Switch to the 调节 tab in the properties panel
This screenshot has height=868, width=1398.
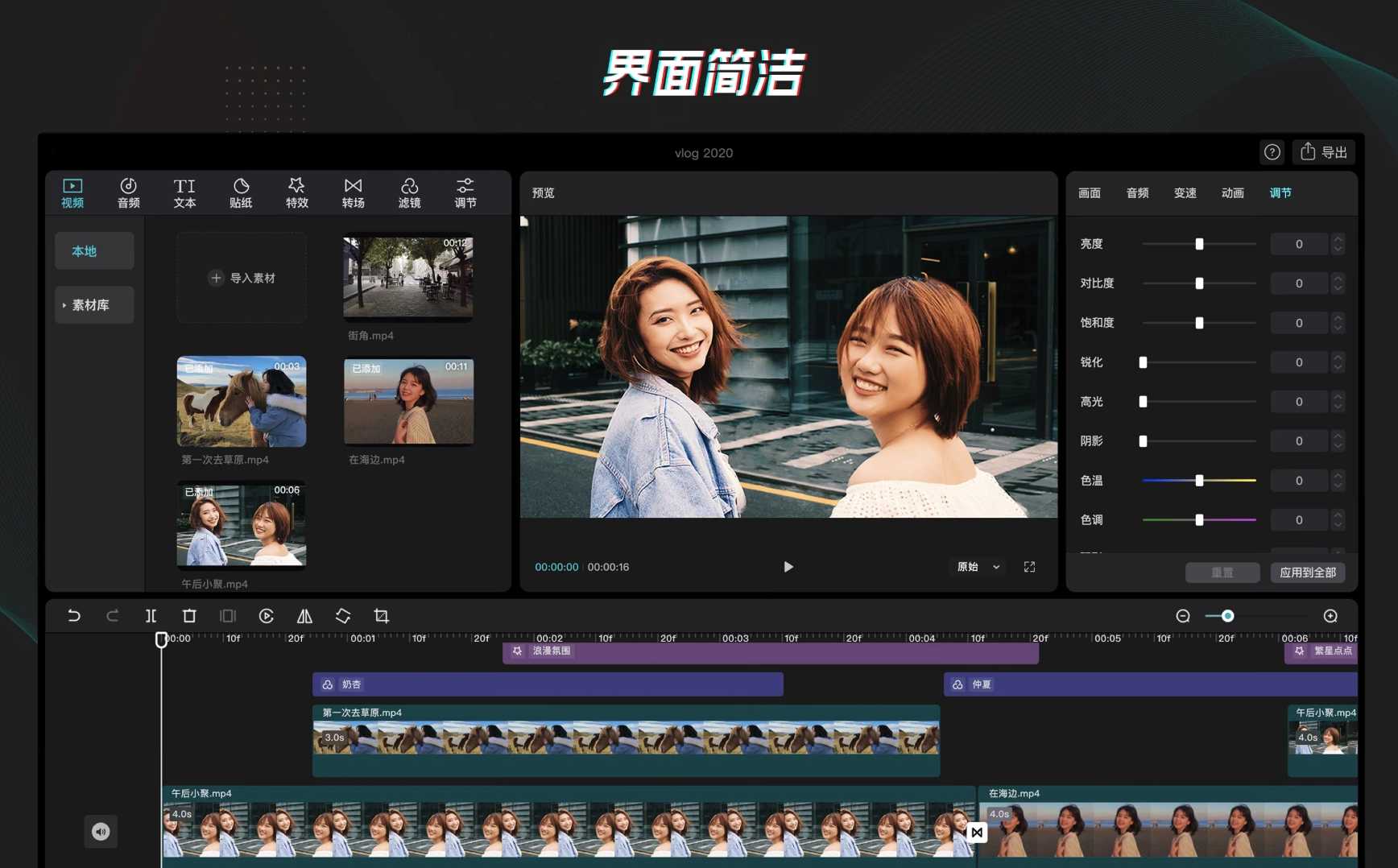point(1280,193)
